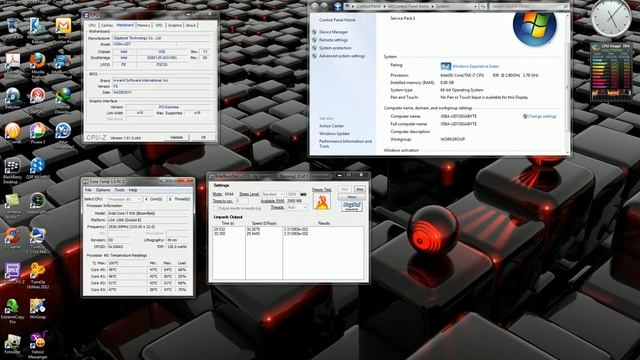The height and width of the screenshot is (360, 640).
Task: Open Device Manager from System window
Action: point(333,32)
